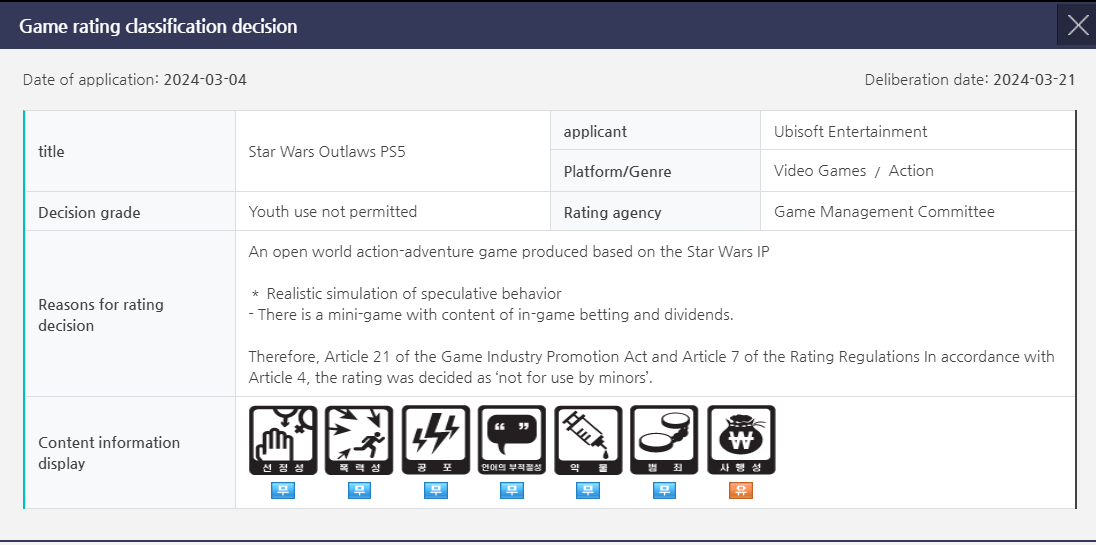Click the title value Star Wars Outlaws PS5
Viewport: 1096px width, 545px height.
tap(327, 152)
